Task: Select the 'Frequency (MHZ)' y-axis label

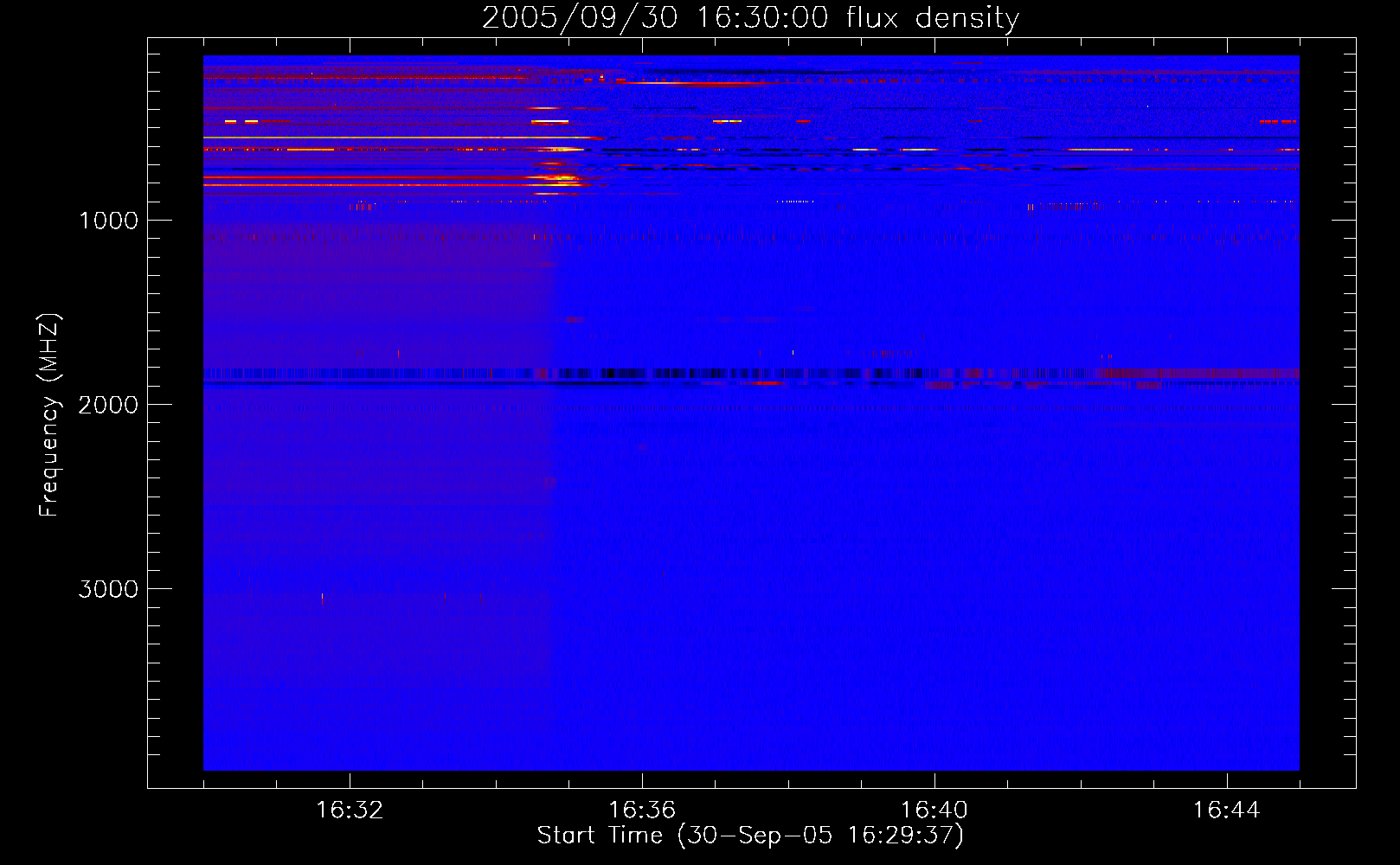Action: point(49,415)
